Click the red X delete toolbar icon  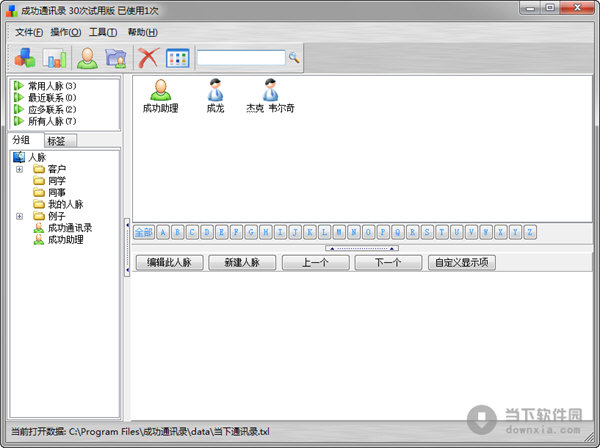pos(148,58)
